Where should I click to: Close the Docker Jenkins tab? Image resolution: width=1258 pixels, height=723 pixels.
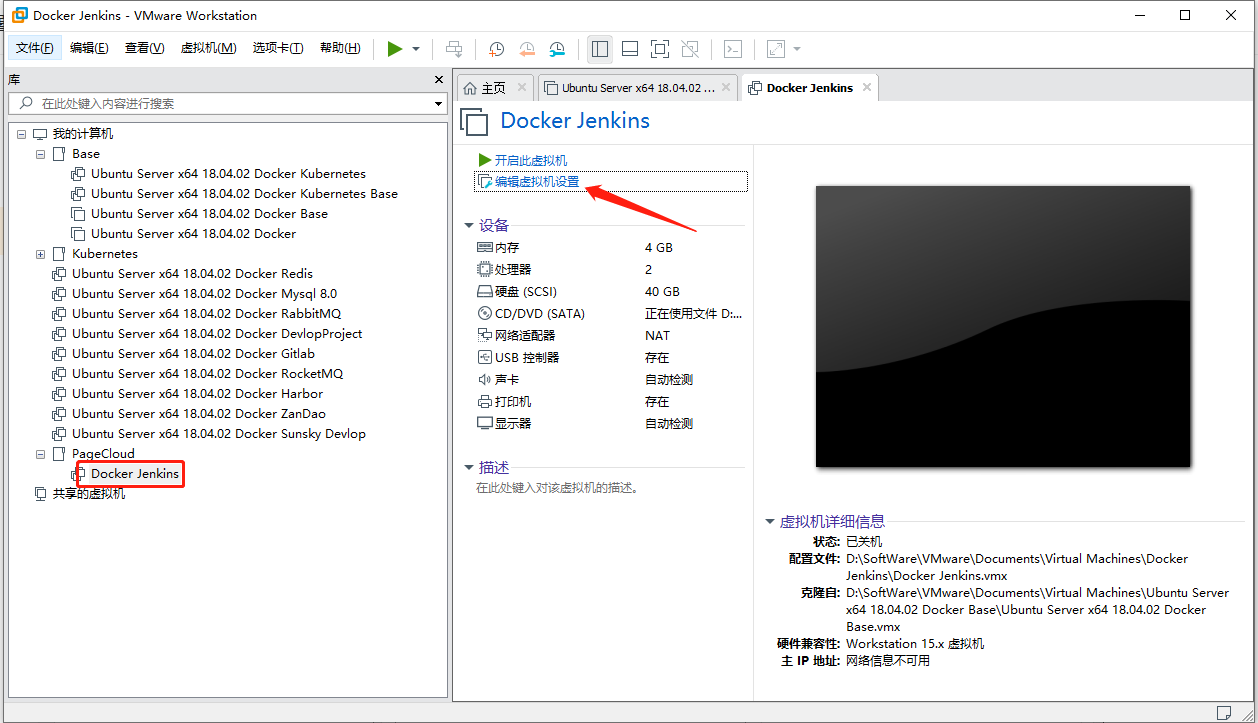point(867,88)
